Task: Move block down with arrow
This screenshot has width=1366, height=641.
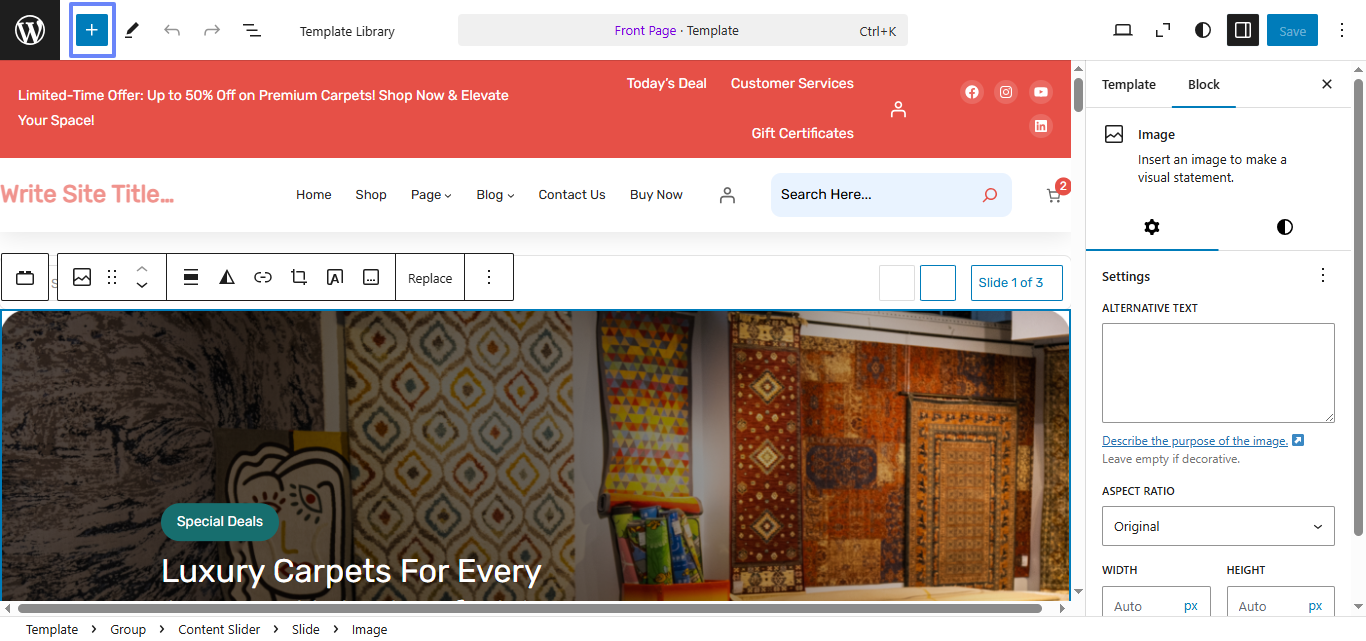Action: 142,286
